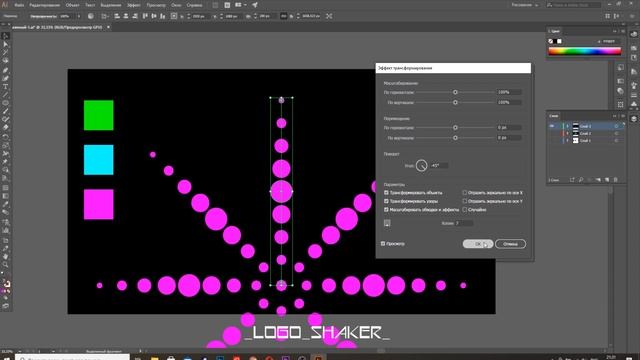Image resolution: width=640 pixels, height=360 pixels.
Task: Open the Layers panel options menu
Action: pos(623,116)
